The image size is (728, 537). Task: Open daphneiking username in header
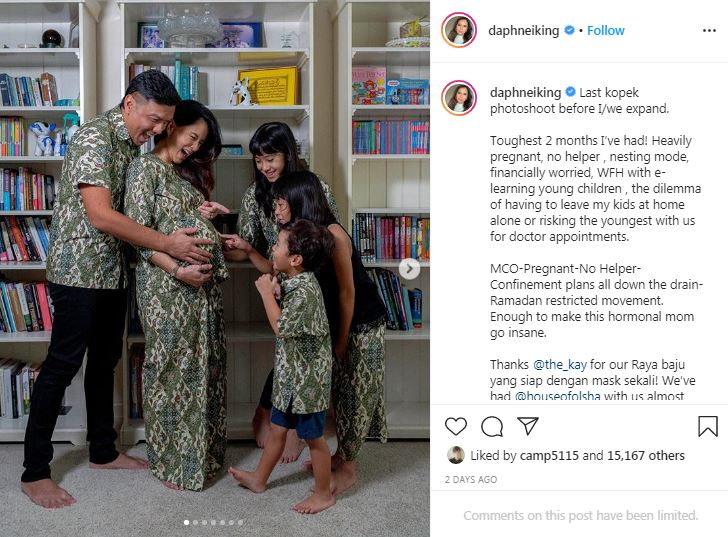click(x=523, y=31)
